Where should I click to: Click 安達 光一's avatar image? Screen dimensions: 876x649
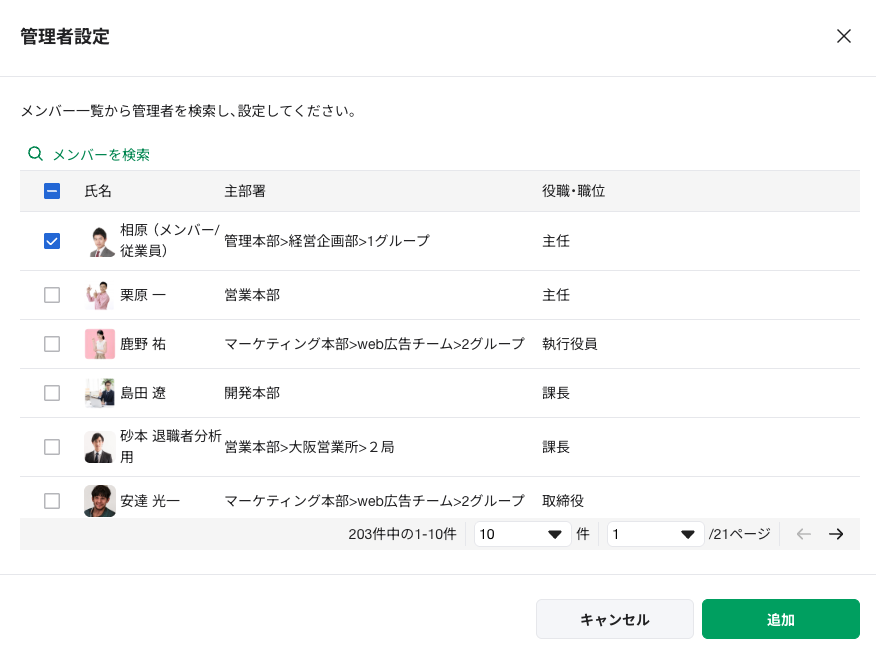[x=100, y=500]
